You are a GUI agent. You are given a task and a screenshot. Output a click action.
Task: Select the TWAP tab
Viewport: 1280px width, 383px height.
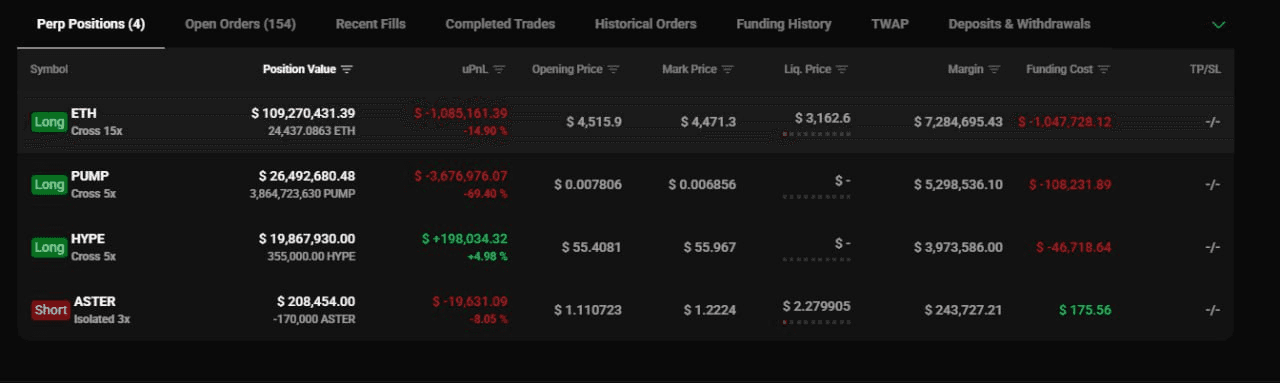[x=890, y=24]
